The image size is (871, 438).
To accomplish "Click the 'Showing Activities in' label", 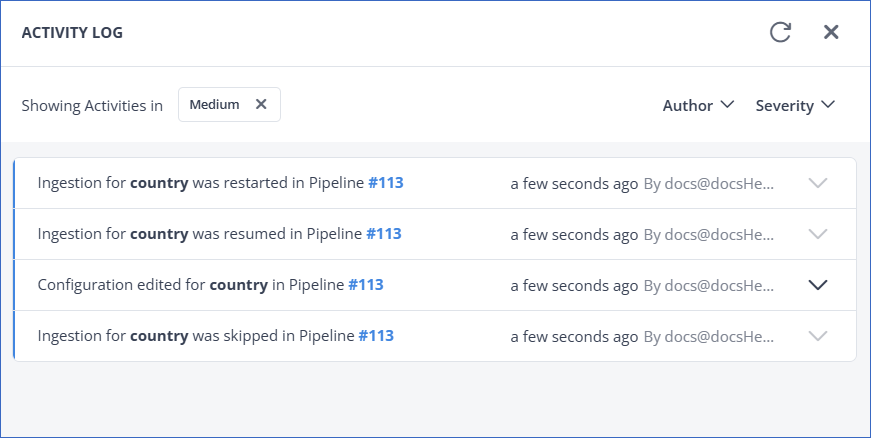I will click(x=92, y=105).
